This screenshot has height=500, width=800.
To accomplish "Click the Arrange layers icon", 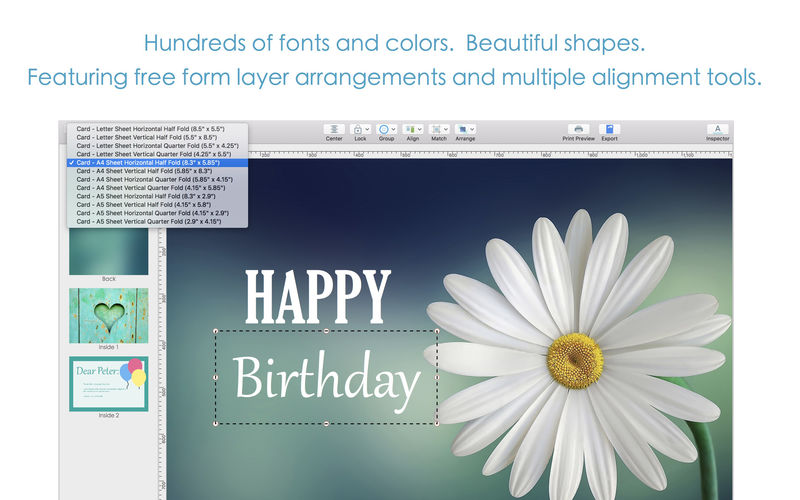I will (462, 129).
